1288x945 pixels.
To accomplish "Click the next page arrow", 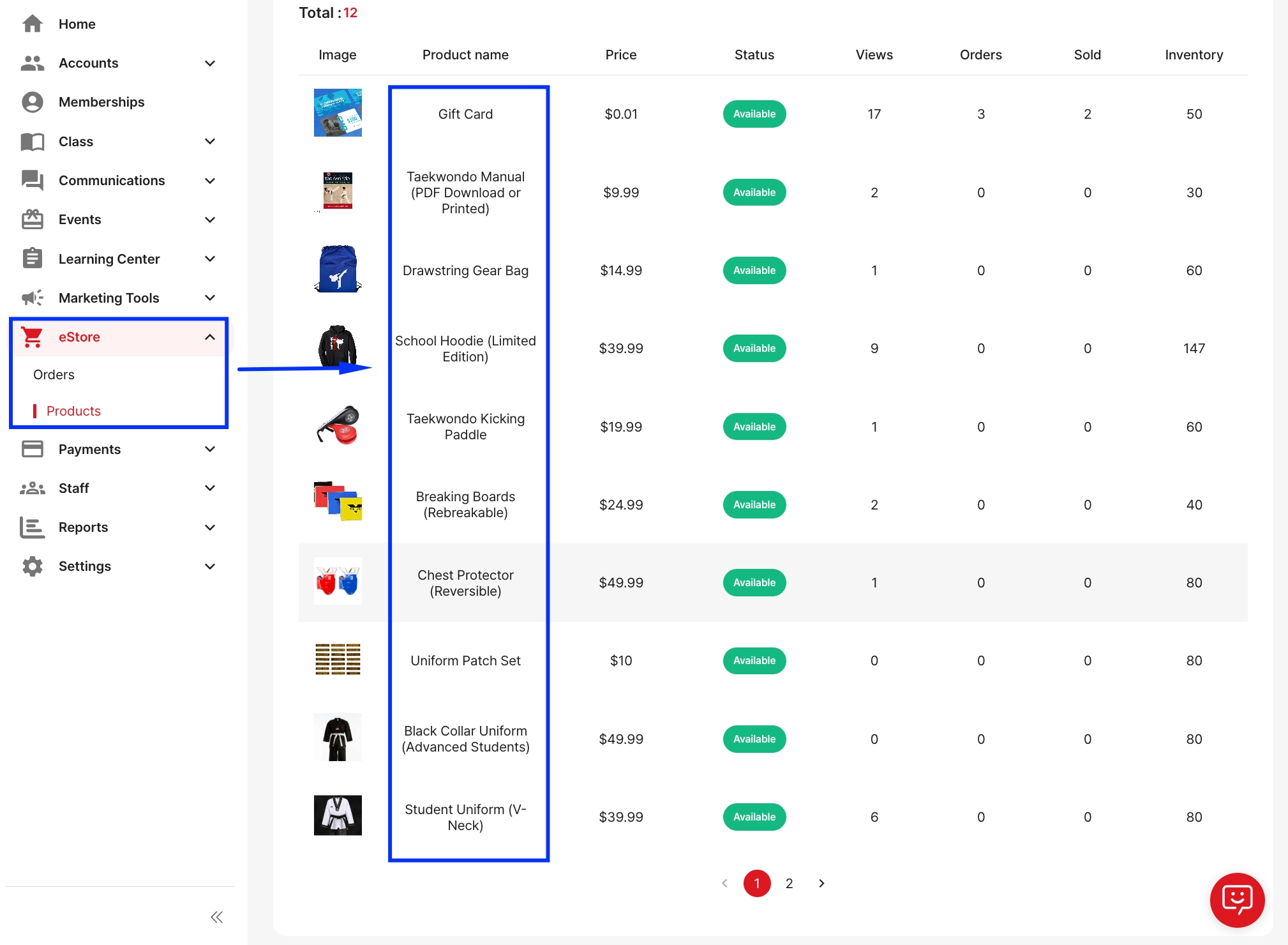I will coord(821,884).
